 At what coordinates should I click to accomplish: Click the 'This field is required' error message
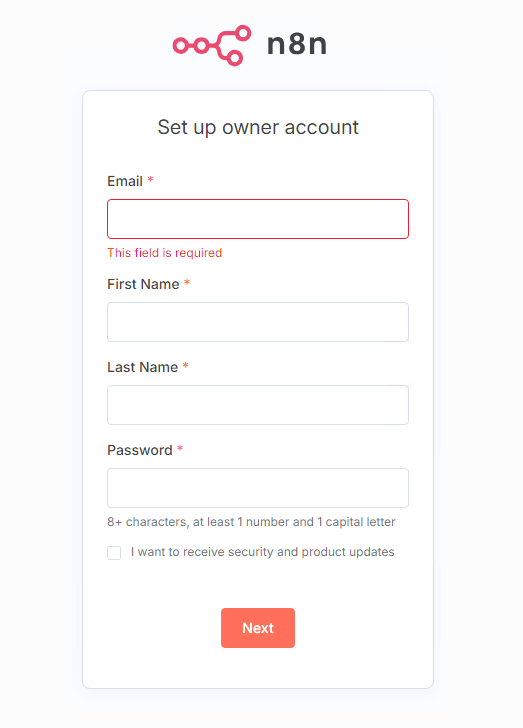coord(164,253)
